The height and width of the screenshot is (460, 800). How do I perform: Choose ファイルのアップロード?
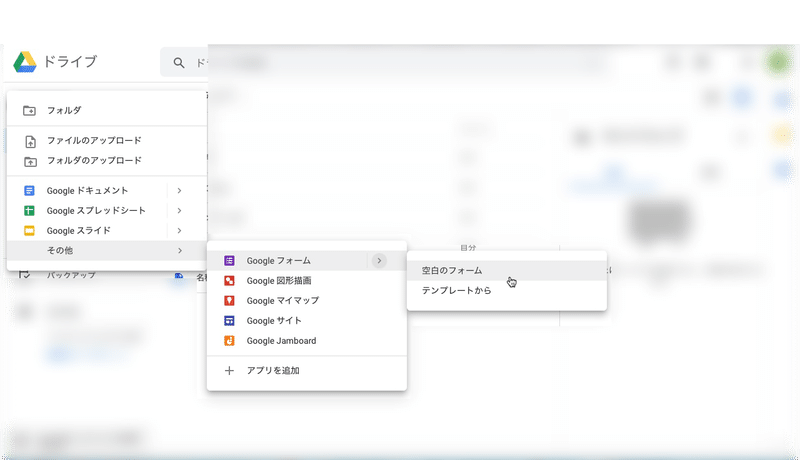click(107, 141)
